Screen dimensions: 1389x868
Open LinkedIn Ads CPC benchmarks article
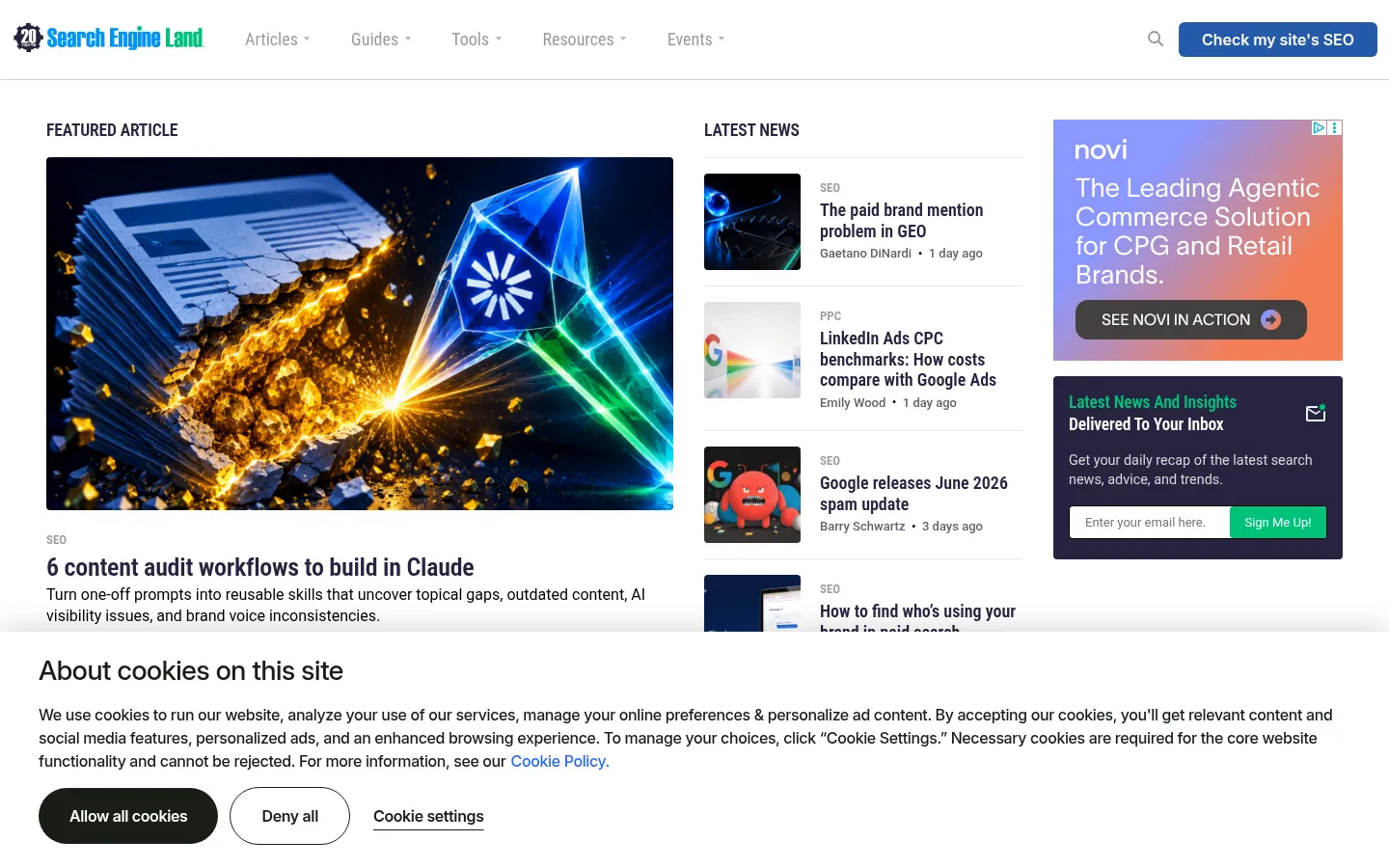point(908,359)
